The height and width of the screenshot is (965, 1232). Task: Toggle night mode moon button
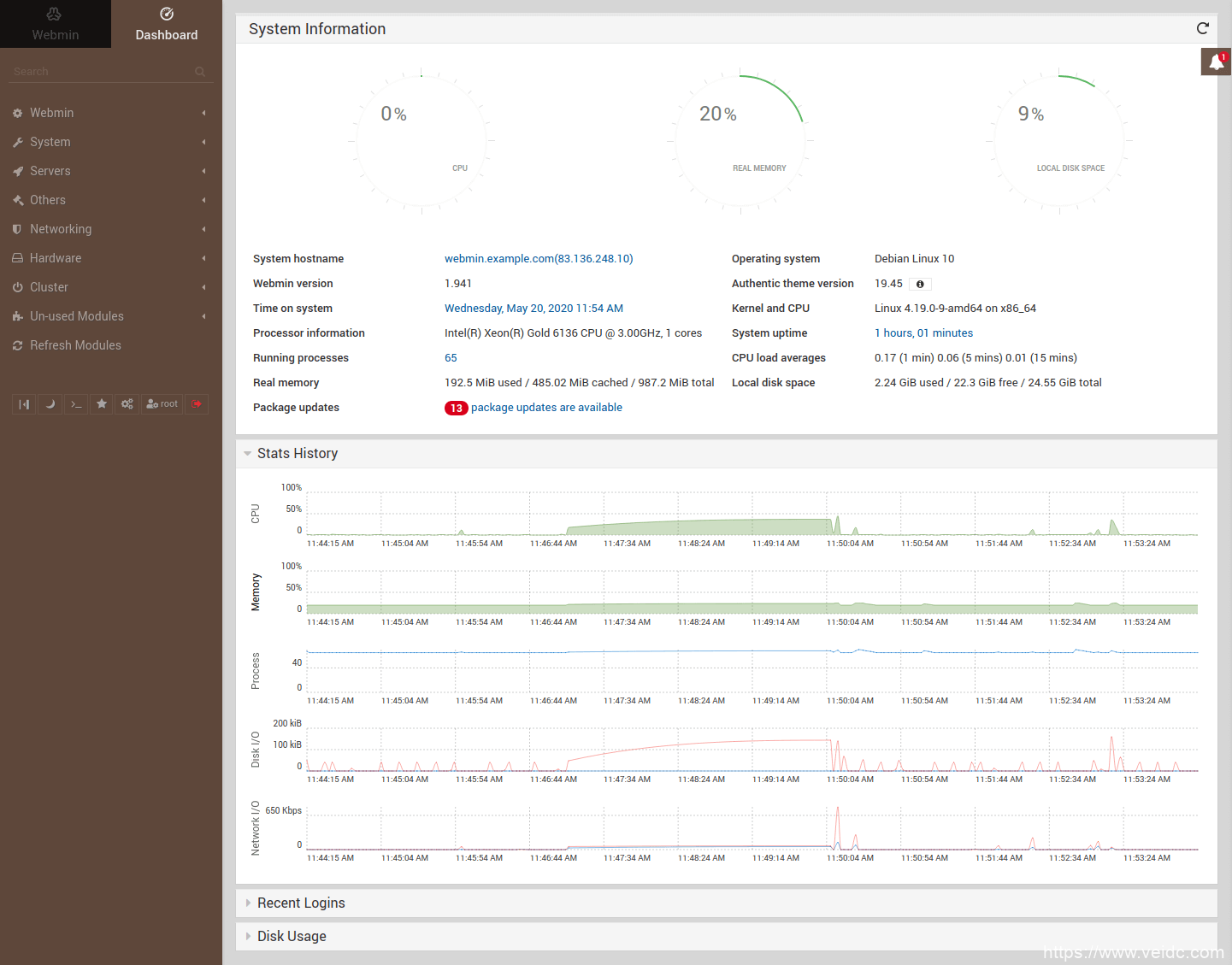click(x=50, y=404)
